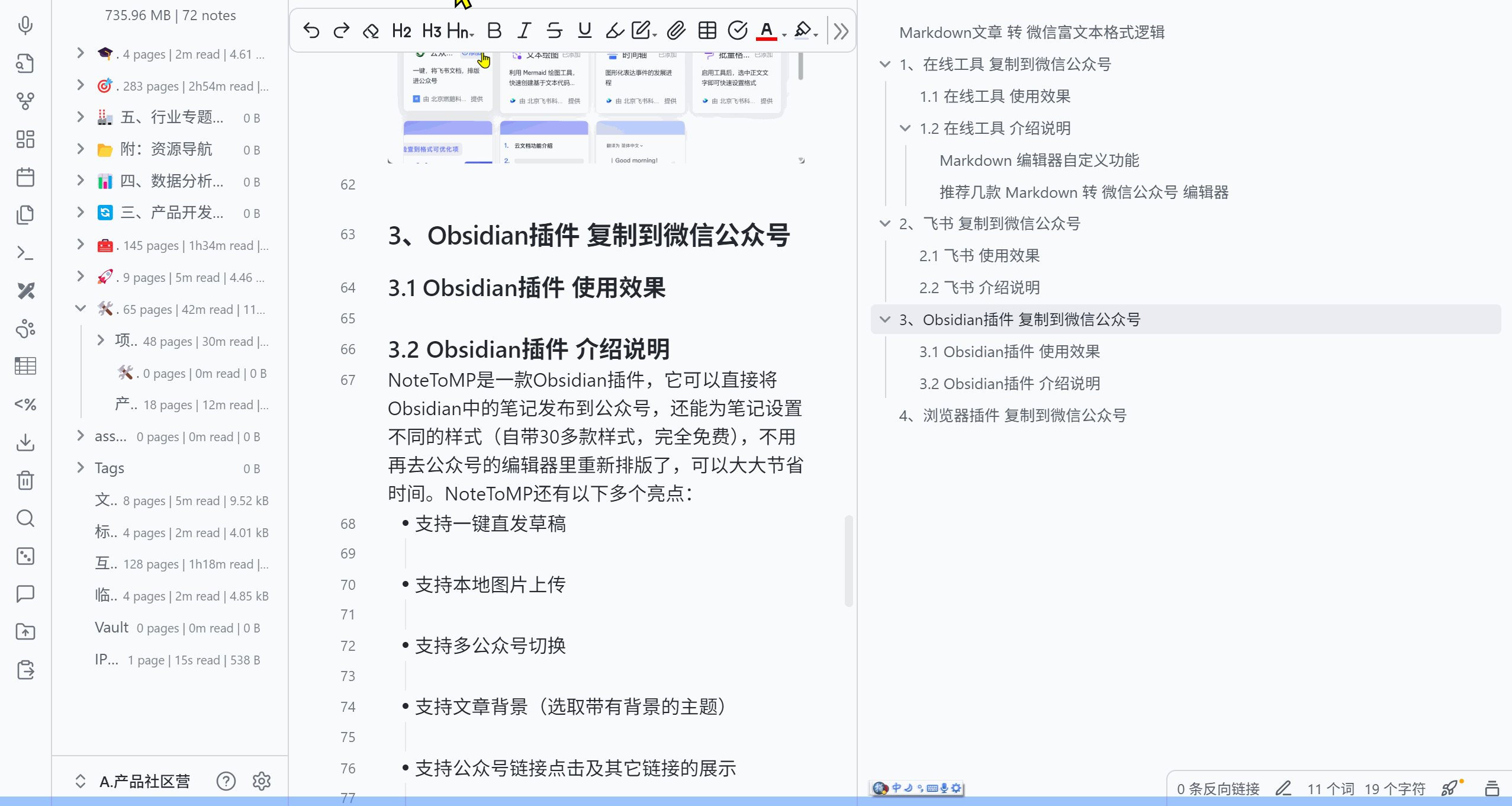
Task: Click the undo arrow in toolbar
Action: click(311, 30)
